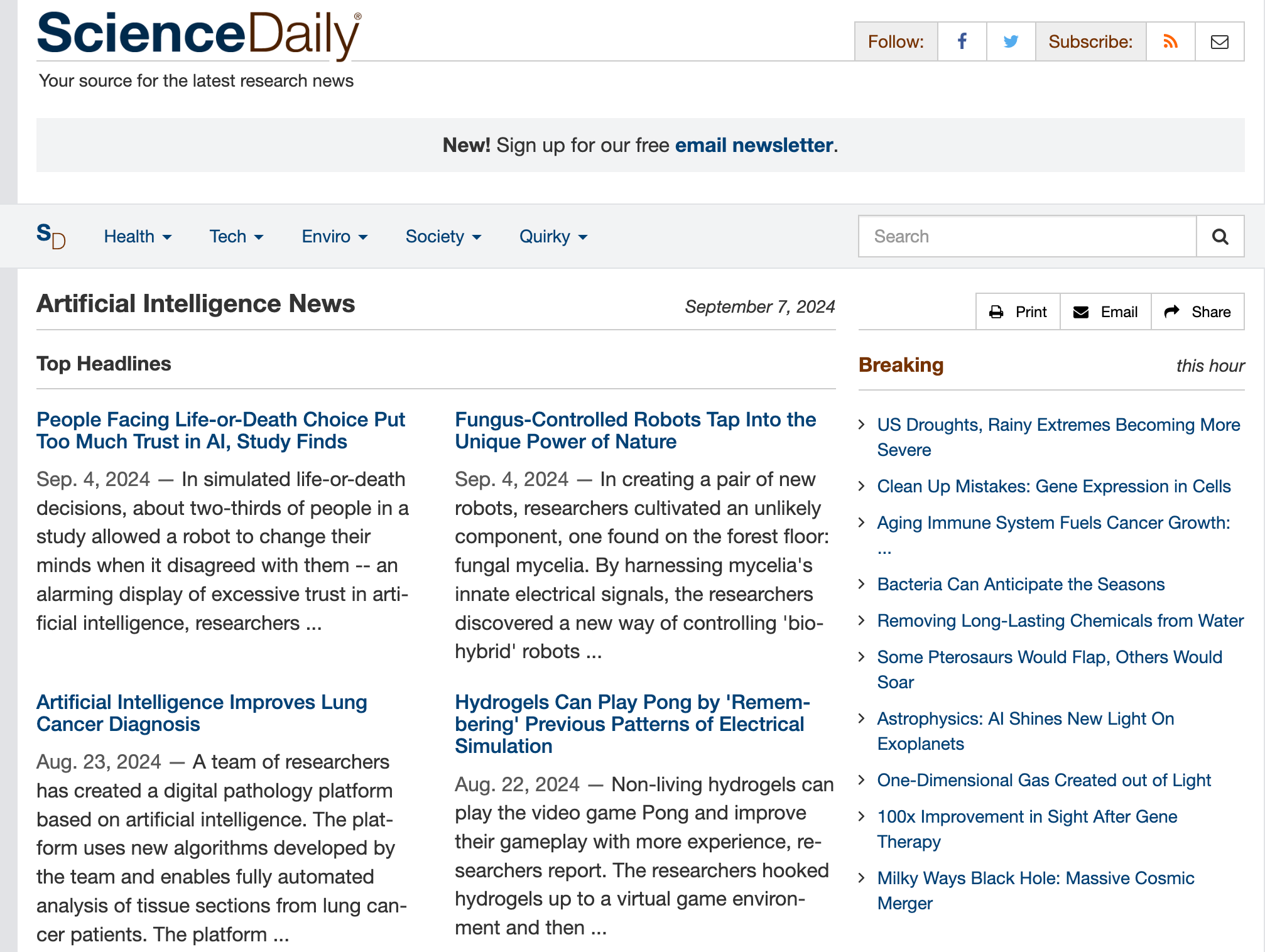Open 'Removing Long-Lasting Chemicals from Water'
The width and height of the screenshot is (1265, 952).
coord(1060,620)
